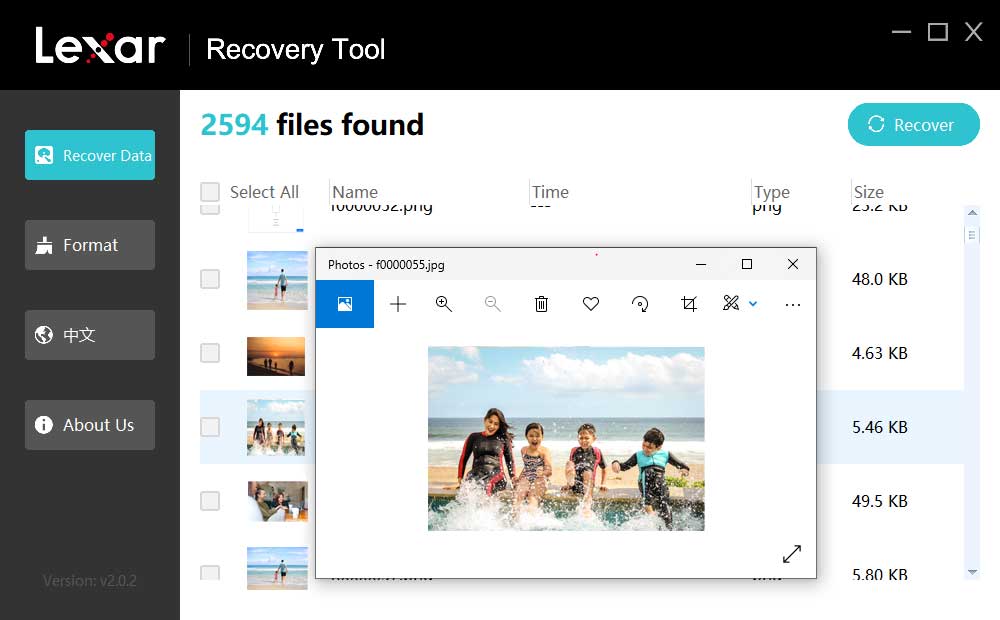Select the Crop tool in Photos
The width and height of the screenshot is (1000, 620).
click(x=689, y=304)
